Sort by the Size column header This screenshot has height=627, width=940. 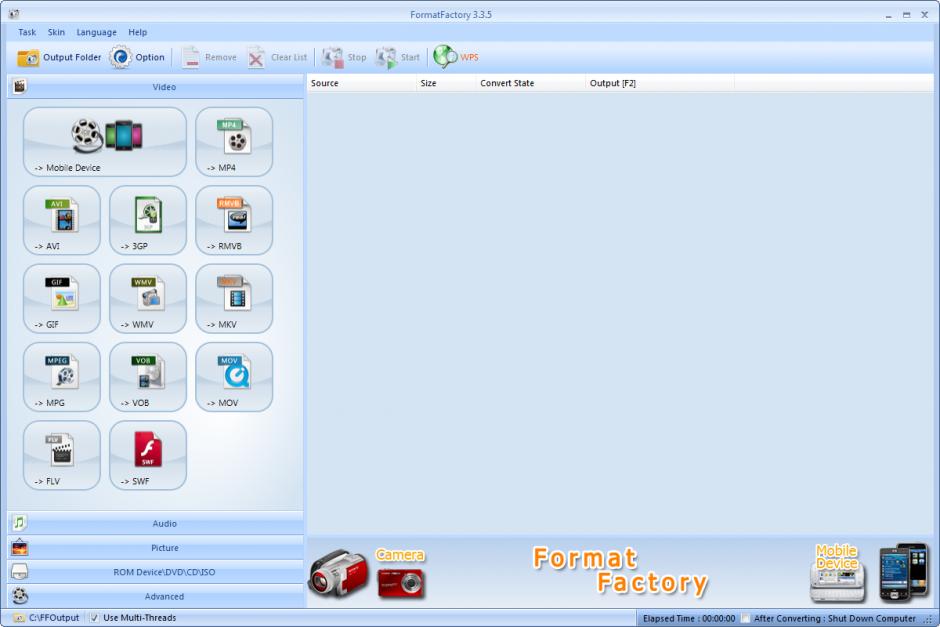[446, 83]
